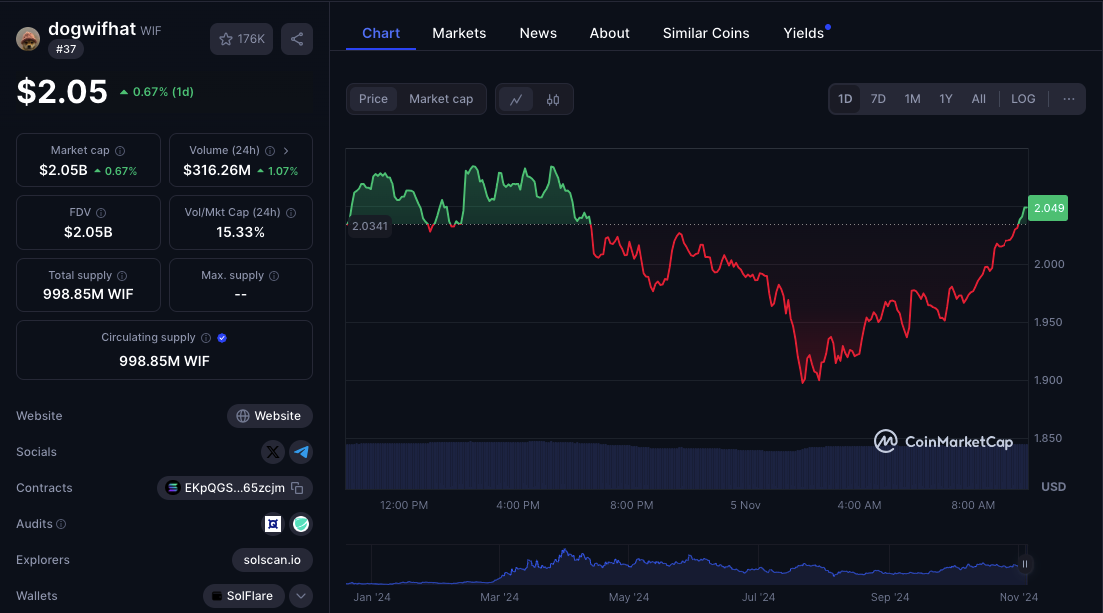Copy the contract address icon
This screenshot has height=613, width=1103.
tap(298, 488)
